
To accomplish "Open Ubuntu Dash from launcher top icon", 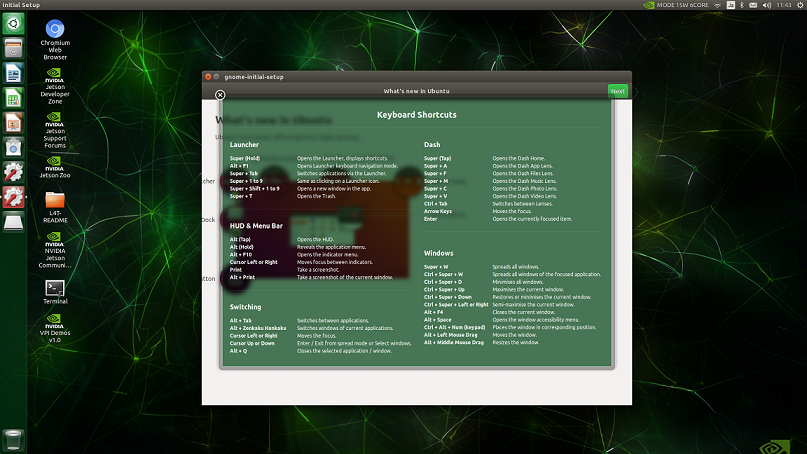I will pos(13,24).
